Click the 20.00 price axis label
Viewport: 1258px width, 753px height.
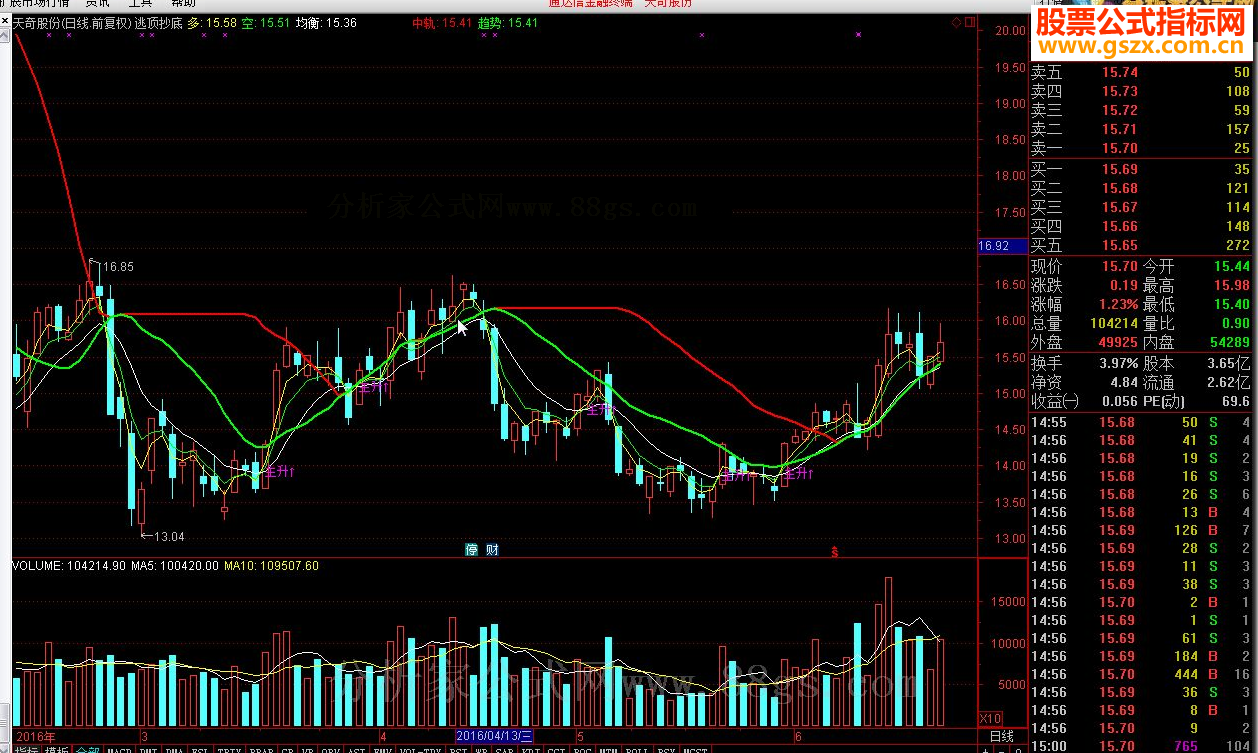pos(1010,30)
